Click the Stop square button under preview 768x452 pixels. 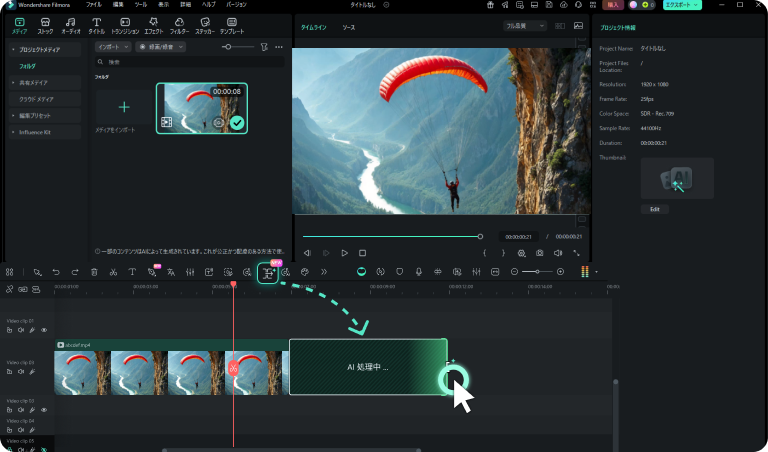[x=362, y=253]
